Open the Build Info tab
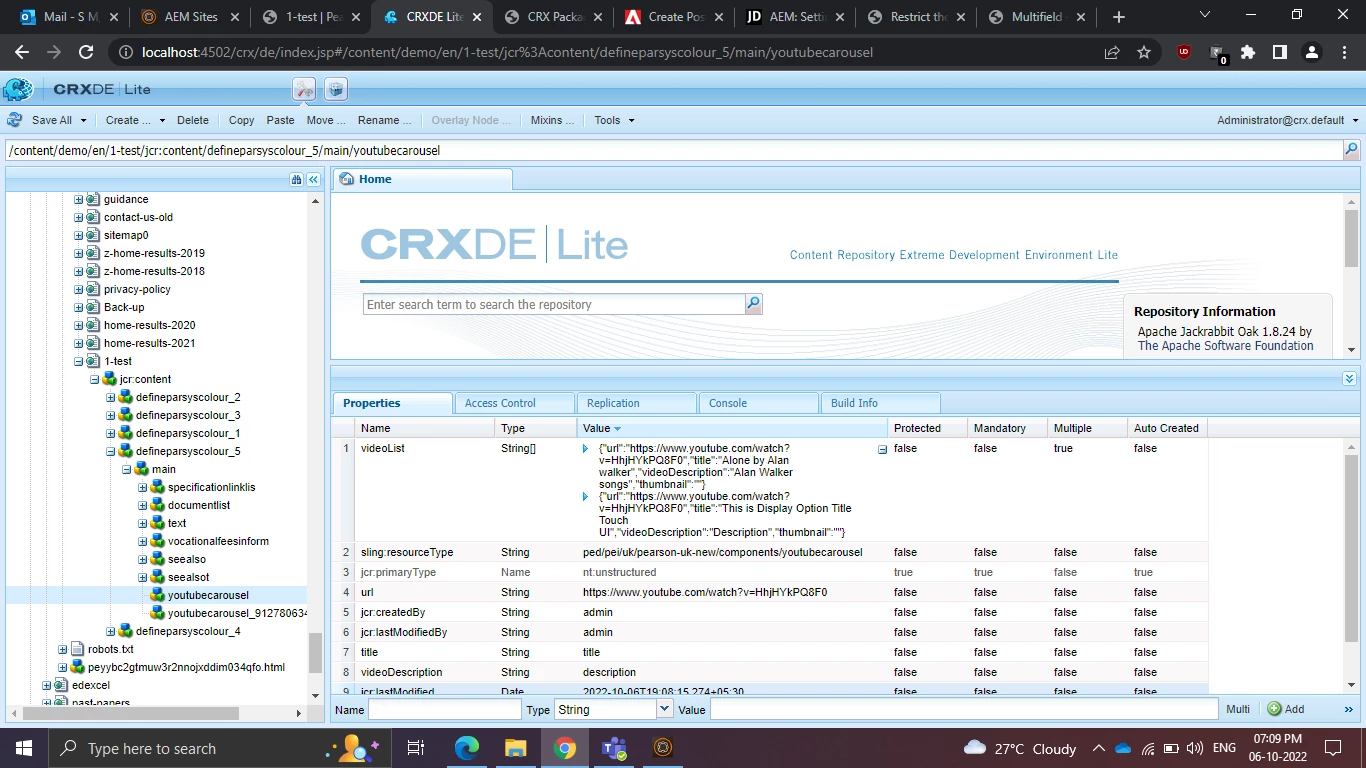This screenshot has height=768, width=1366. (880, 403)
